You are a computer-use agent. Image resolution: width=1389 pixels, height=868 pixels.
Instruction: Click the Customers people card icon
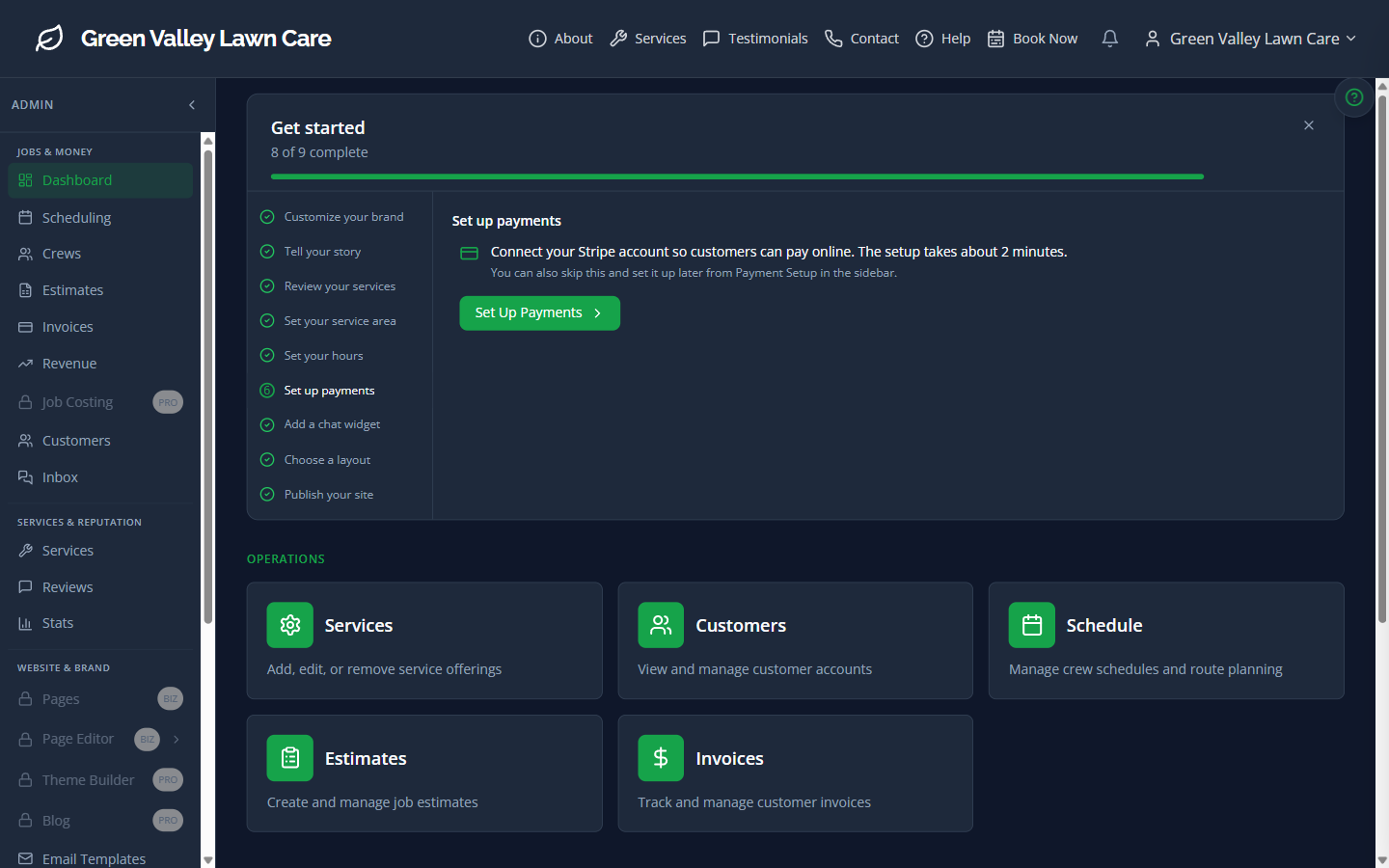[661, 625]
